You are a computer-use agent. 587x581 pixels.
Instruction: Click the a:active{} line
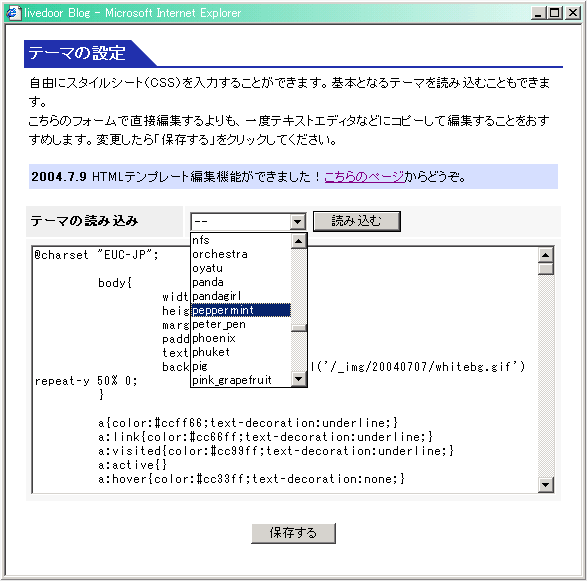pyautogui.click(x=132, y=465)
